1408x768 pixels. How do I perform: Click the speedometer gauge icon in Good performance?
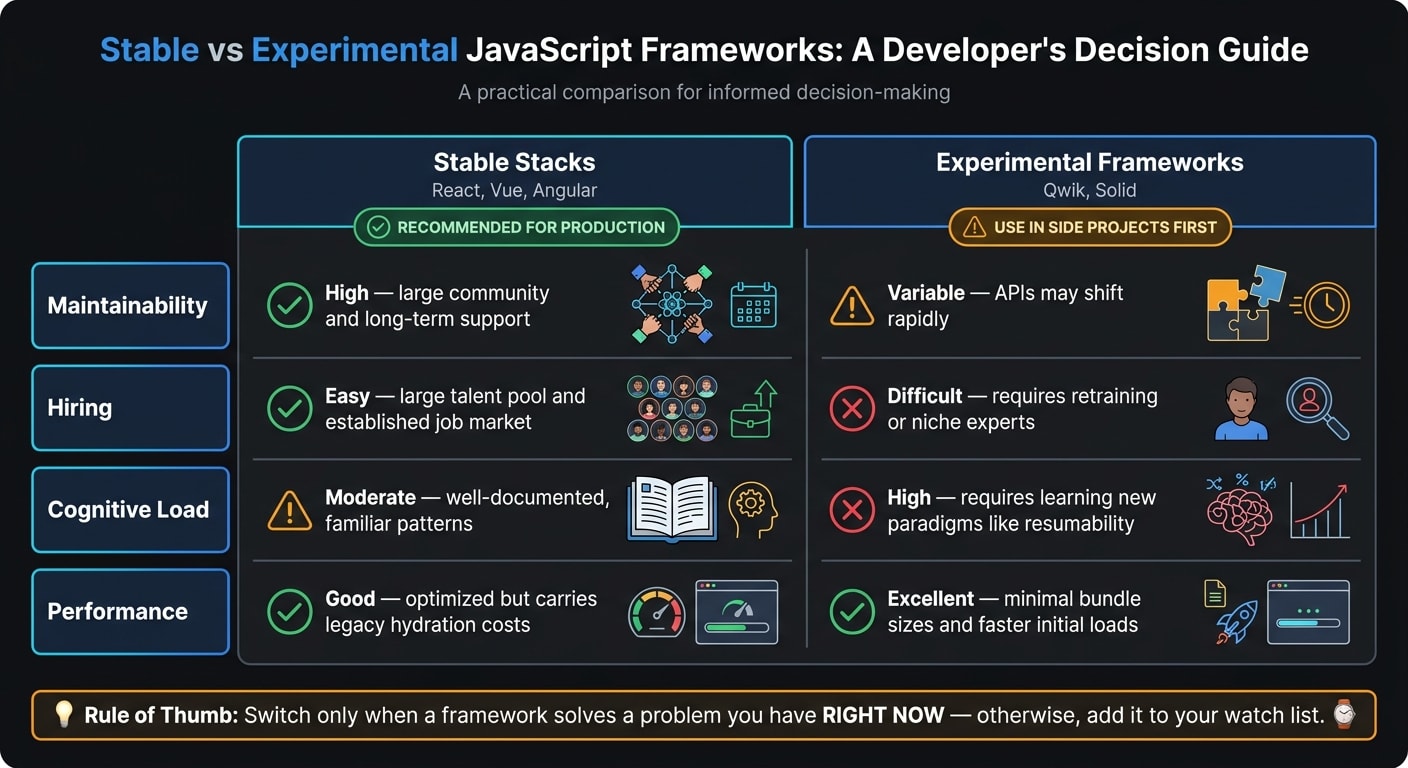(656, 612)
